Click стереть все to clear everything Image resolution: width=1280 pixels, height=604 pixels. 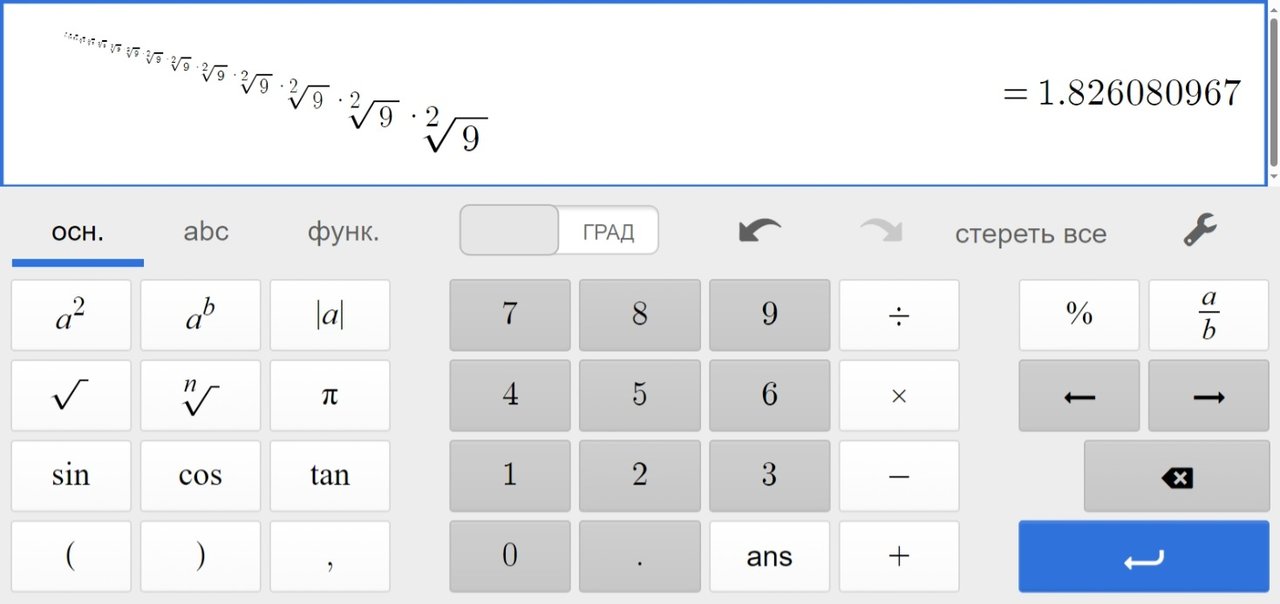coord(1030,234)
